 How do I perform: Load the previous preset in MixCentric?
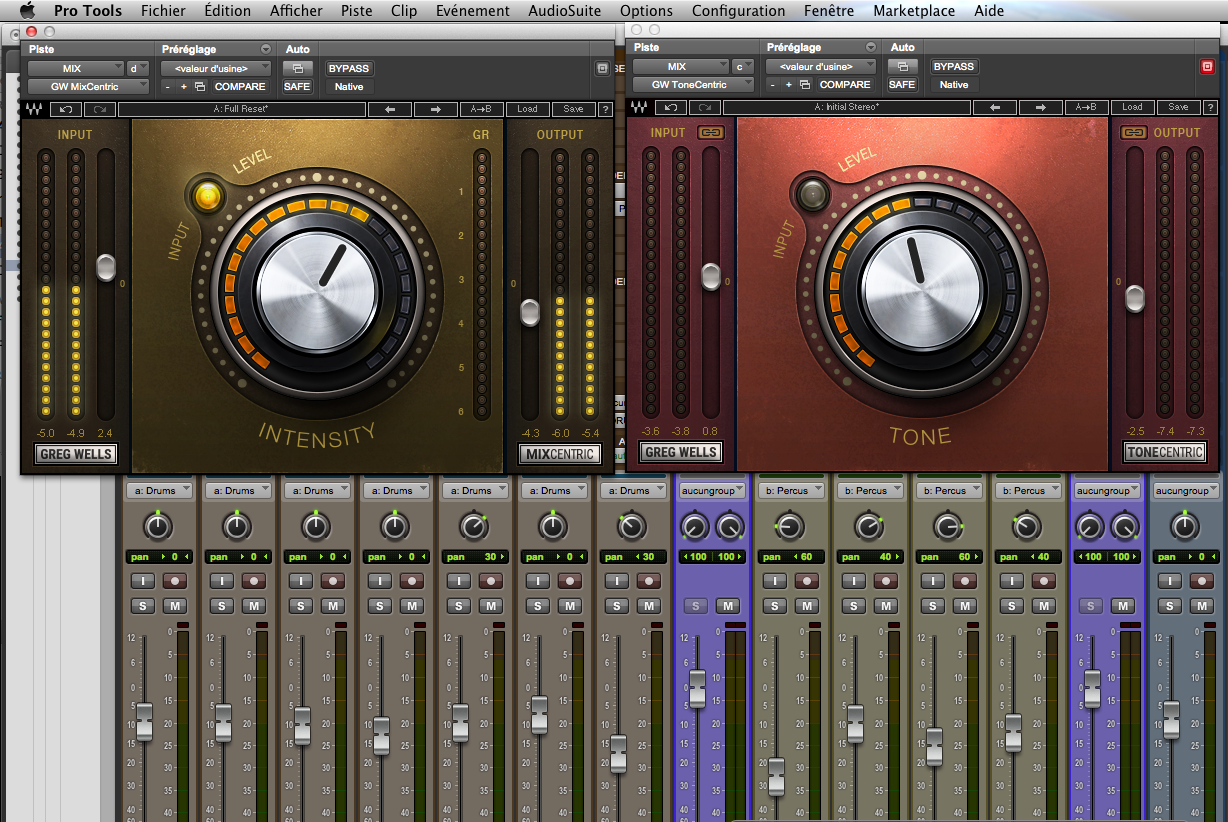click(x=389, y=109)
